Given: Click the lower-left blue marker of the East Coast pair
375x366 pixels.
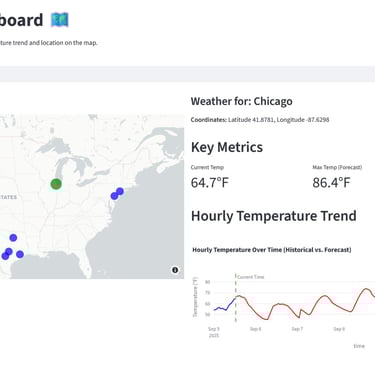Looking at the screenshot, I should coord(114,196).
